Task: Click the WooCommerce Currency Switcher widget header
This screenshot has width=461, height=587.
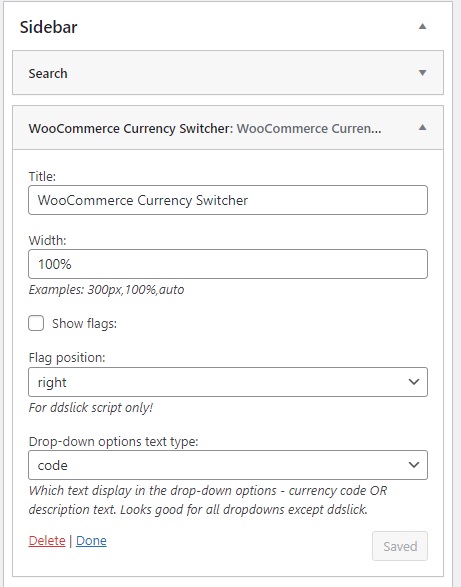Action: 228,128
